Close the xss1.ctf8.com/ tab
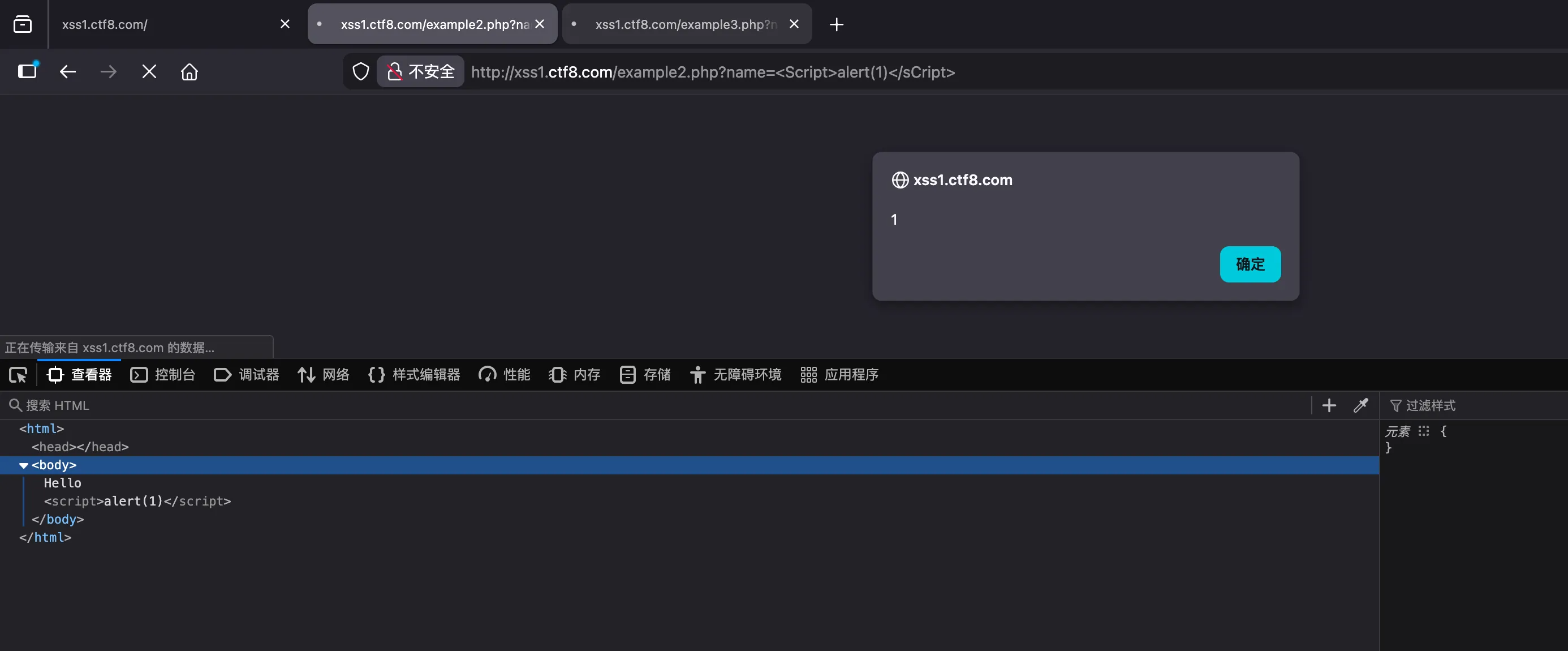1568x651 pixels. 285,24
